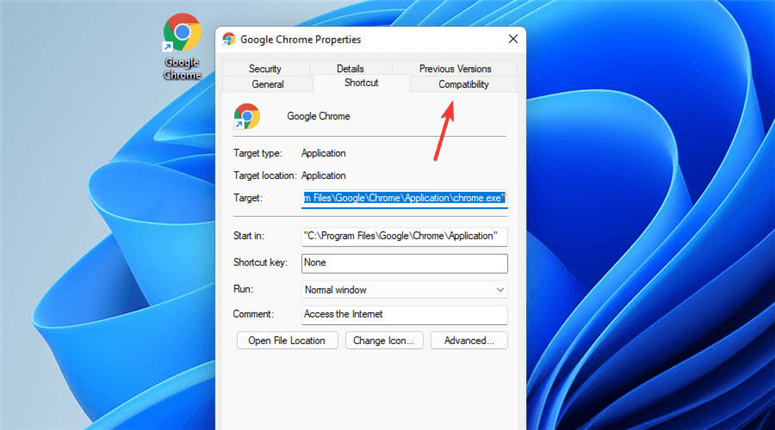
Task: Select the Google Chrome desktop shortcut icon
Action: click(182, 46)
